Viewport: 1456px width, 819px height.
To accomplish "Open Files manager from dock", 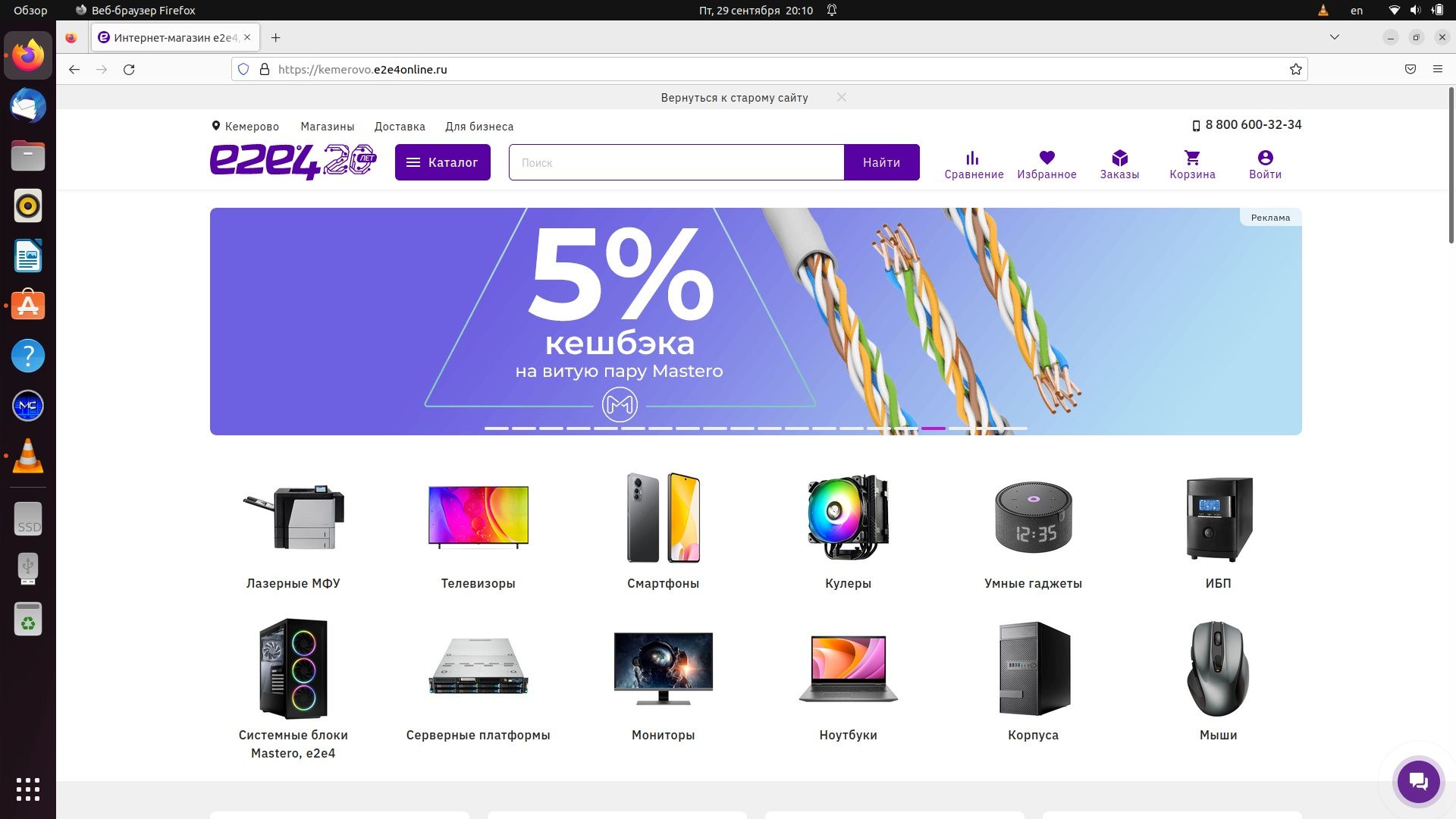I will pyautogui.click(x=28, y=155).
